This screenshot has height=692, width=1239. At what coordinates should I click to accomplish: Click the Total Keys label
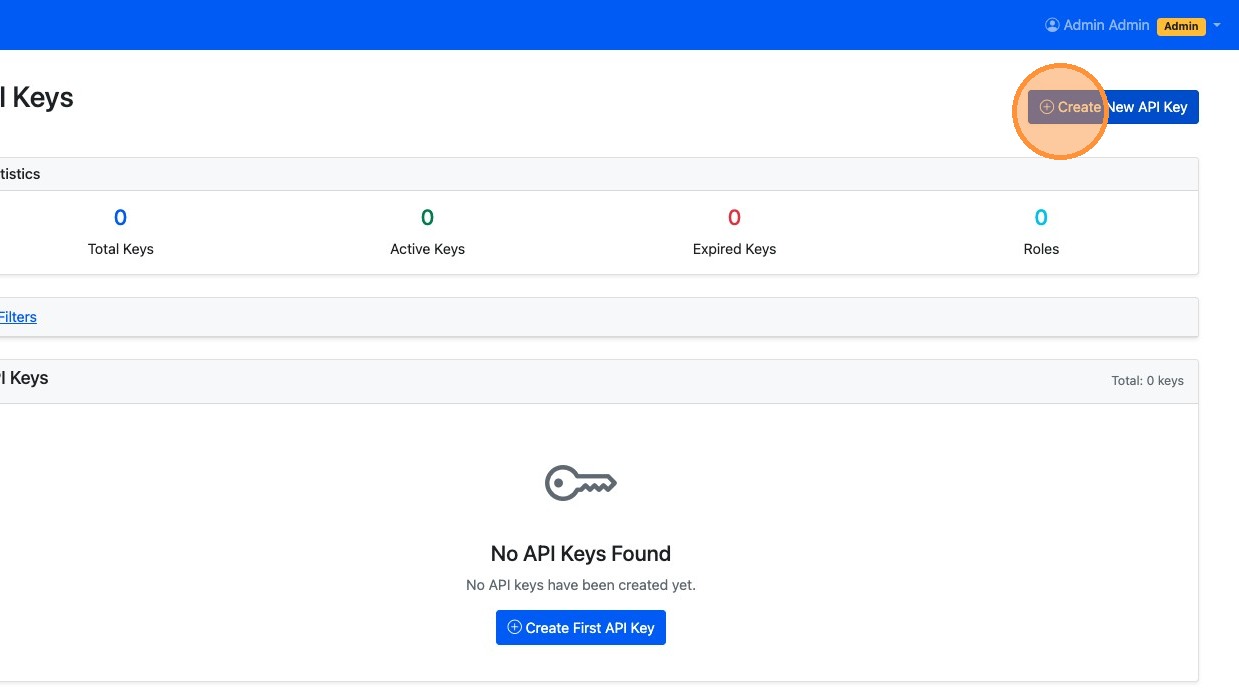click(121, 249)
